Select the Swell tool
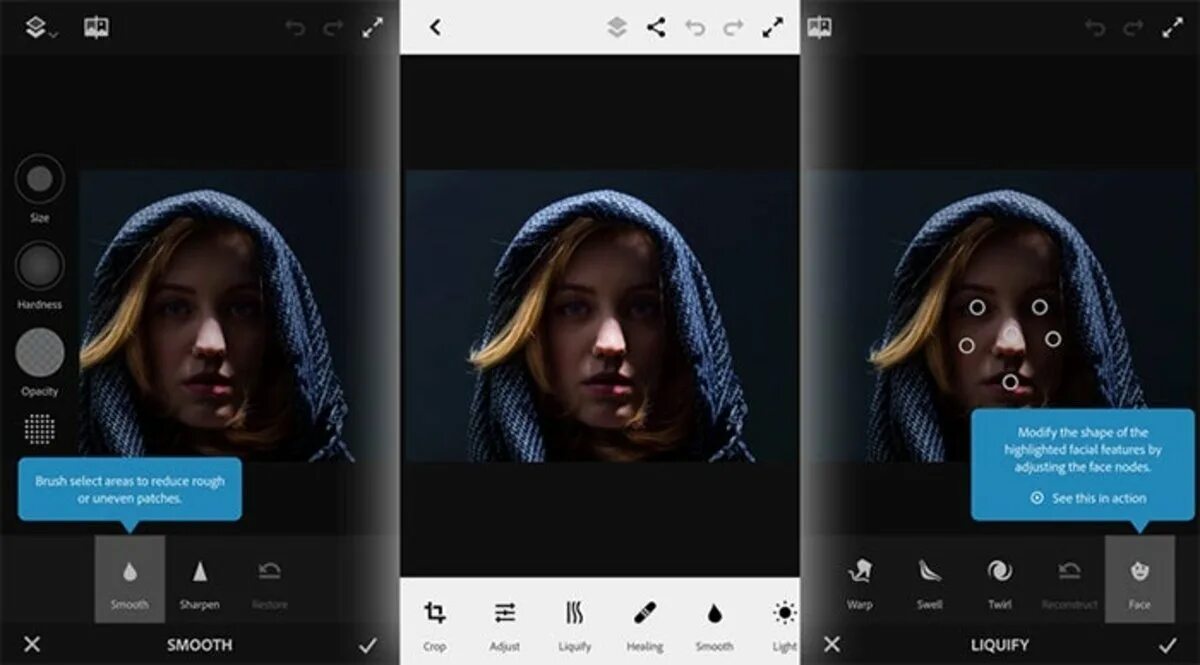This screenshot has width=1200, height=665. [x=930, y=582]
